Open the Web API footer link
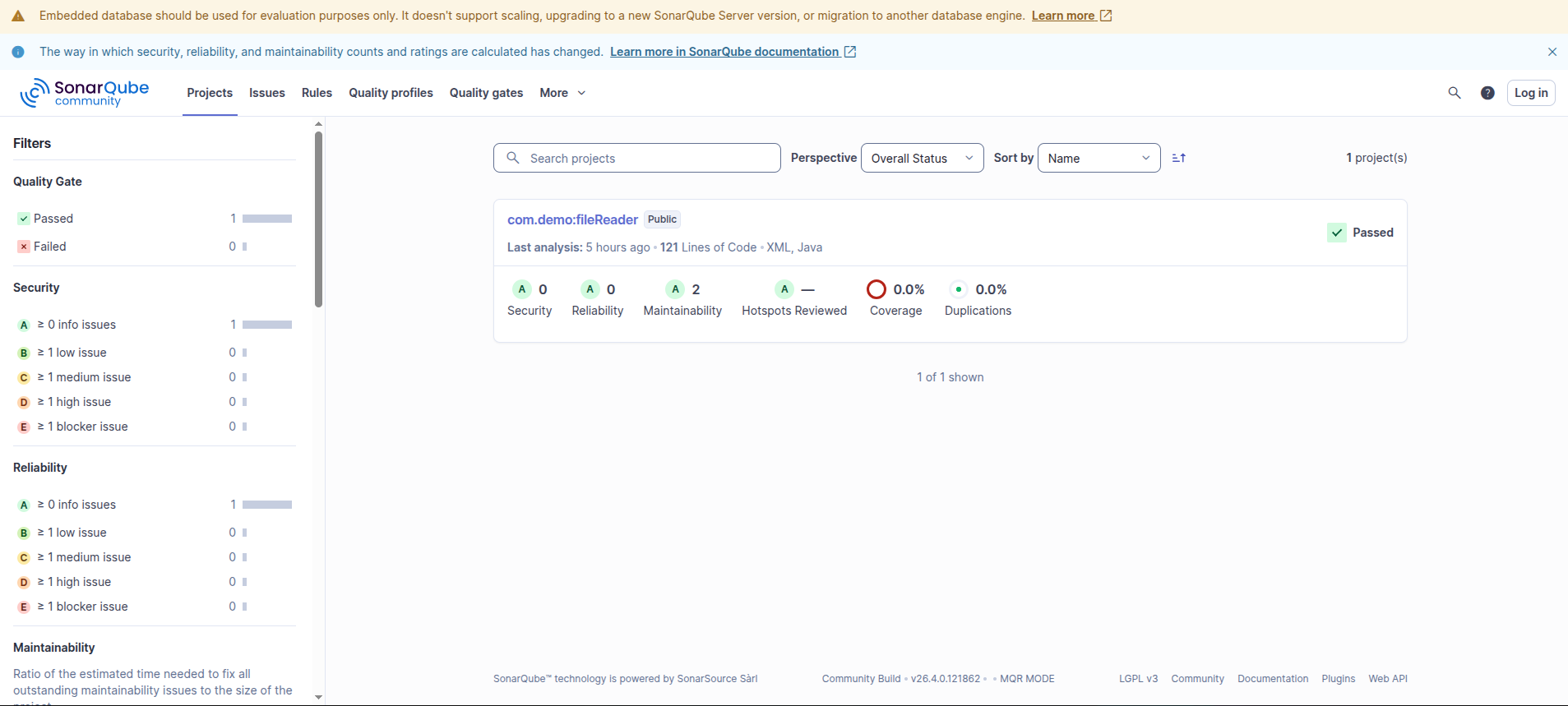The height and width of the screenshot is (706, 1568). pos(1388,679)
